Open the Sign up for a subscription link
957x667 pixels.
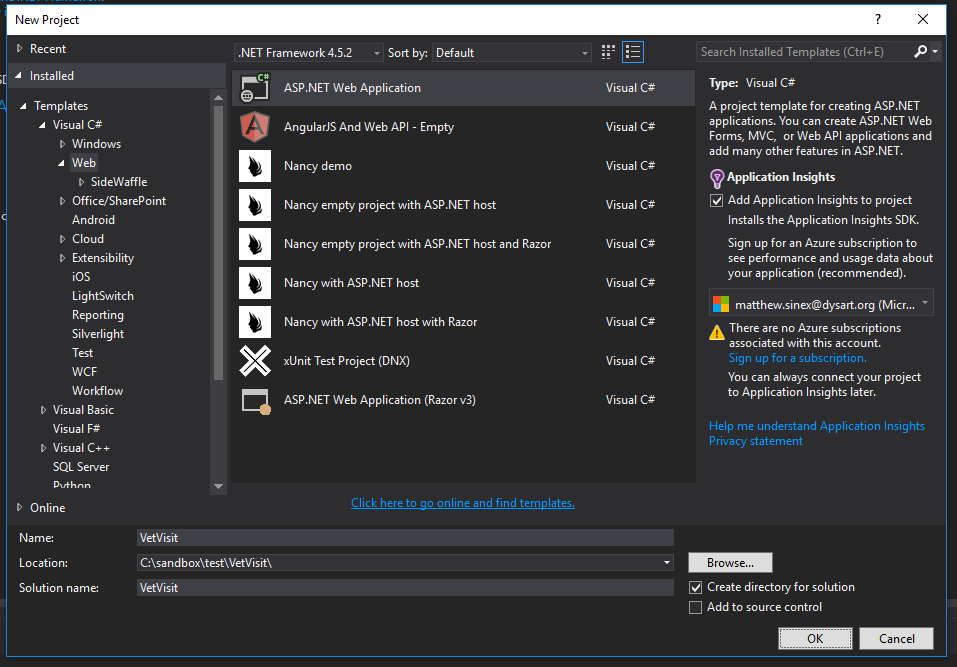(x=797, y=358)
